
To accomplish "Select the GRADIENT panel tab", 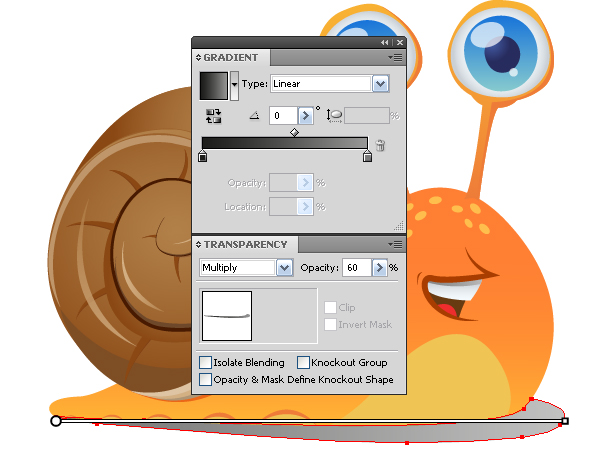I will tap(231, 57).
